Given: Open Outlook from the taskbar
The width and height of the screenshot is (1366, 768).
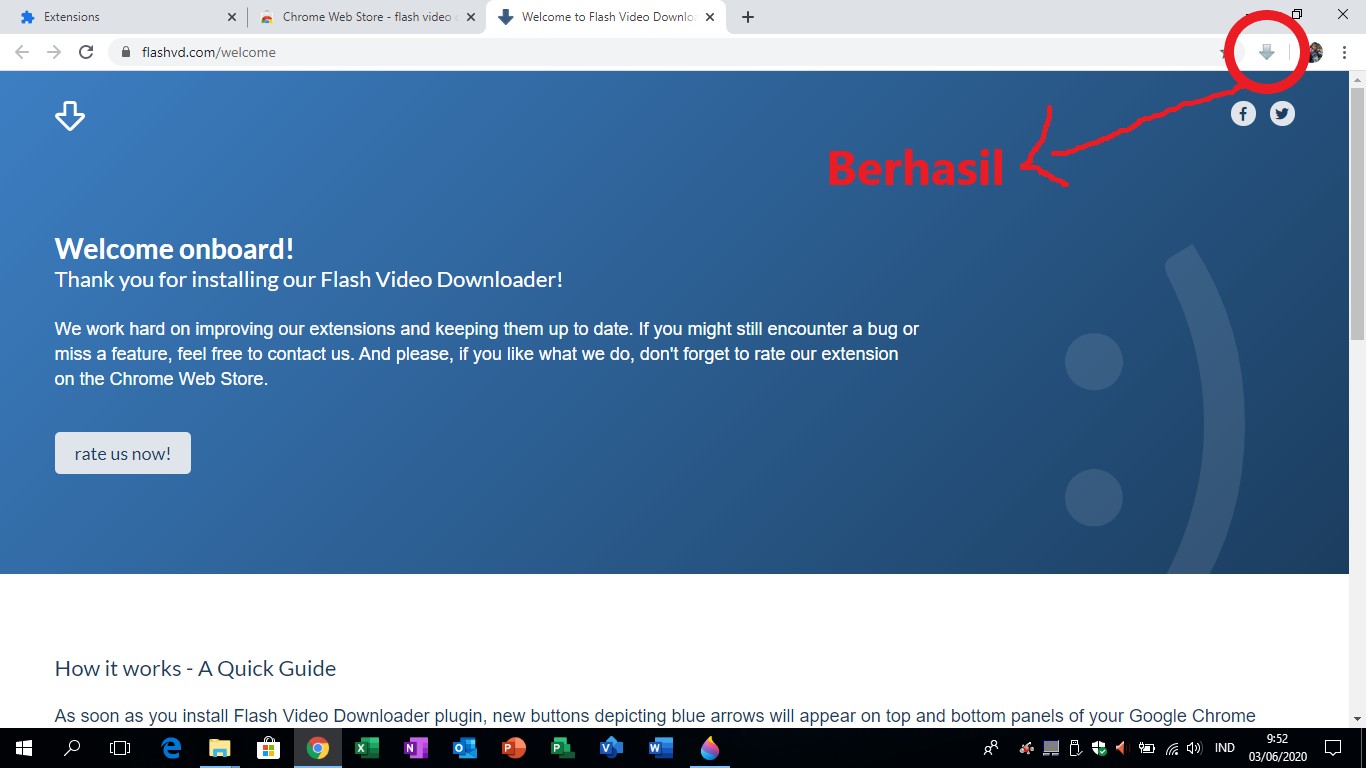Looking at the screenshot, I should point(465,748).
